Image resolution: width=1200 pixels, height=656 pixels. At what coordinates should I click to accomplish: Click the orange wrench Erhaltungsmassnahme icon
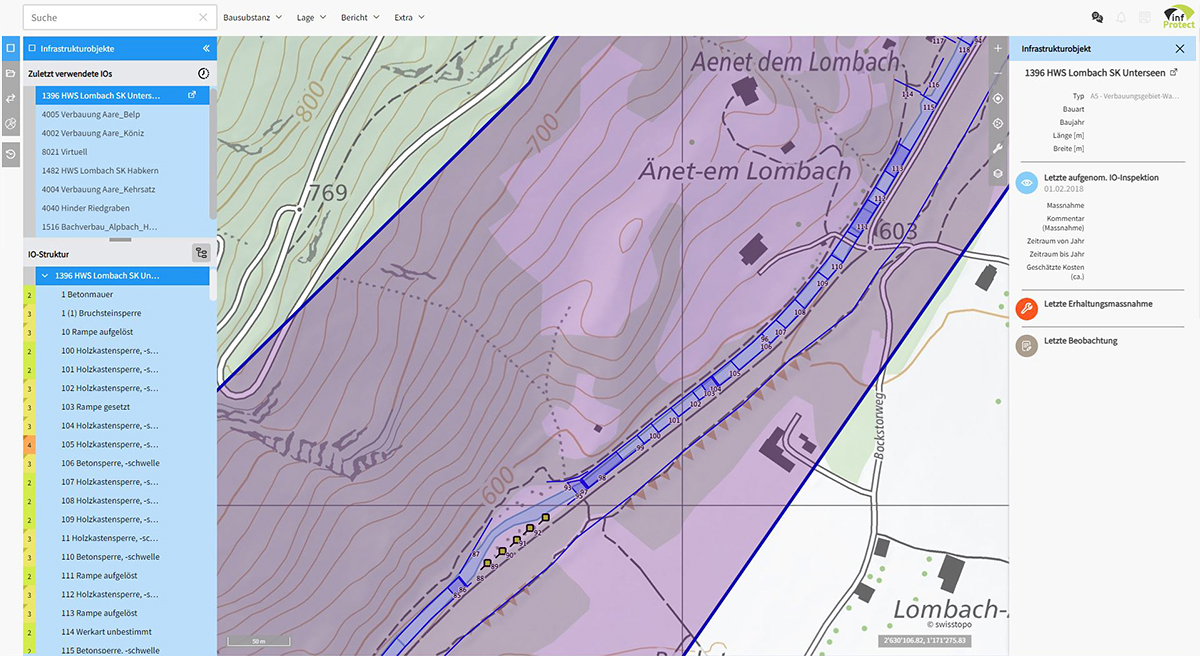[x=1026, y=308]
